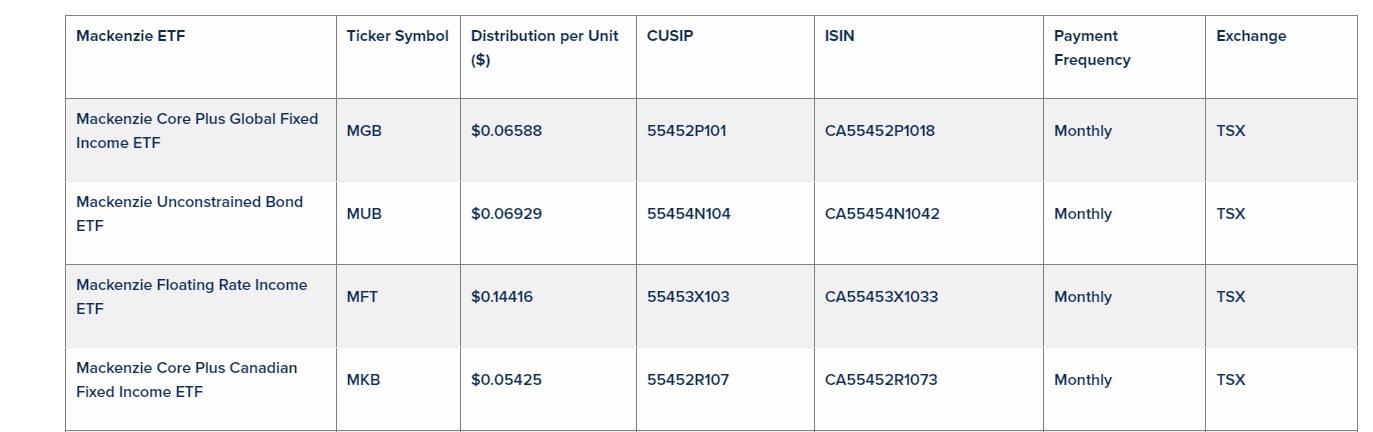
Task: Click the $0.14416 distribution value
Action: 502,297
